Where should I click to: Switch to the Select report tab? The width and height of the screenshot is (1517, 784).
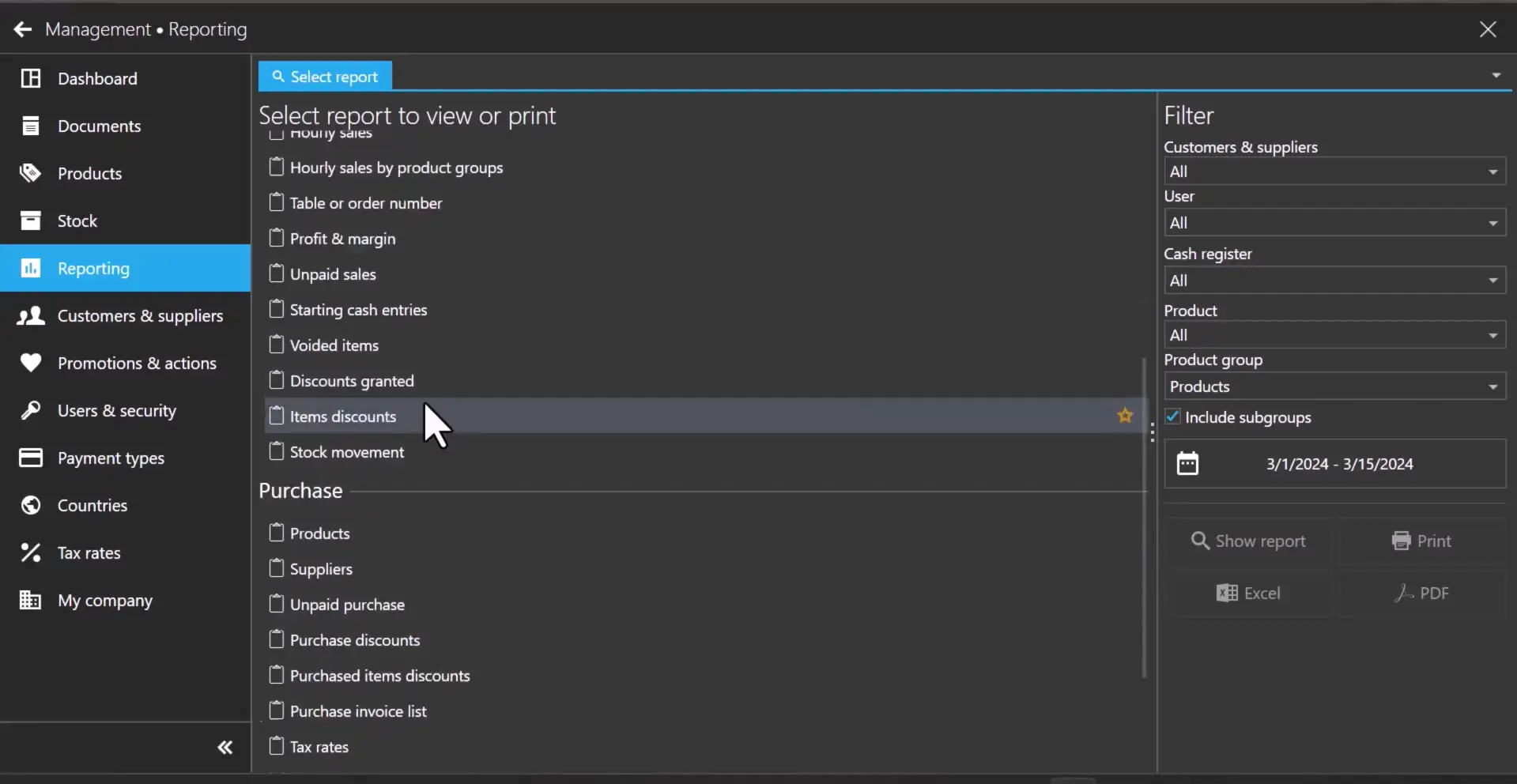(x=325, y=77)
